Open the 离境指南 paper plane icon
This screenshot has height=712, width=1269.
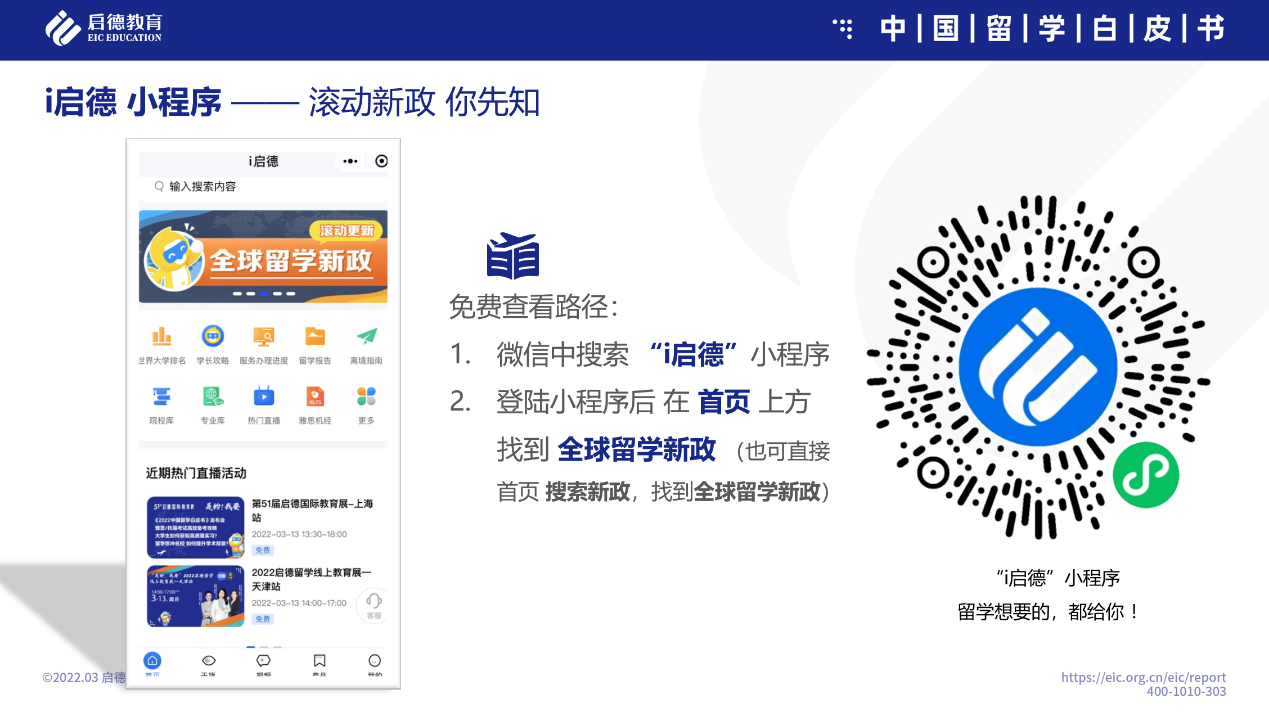(366, 337)
